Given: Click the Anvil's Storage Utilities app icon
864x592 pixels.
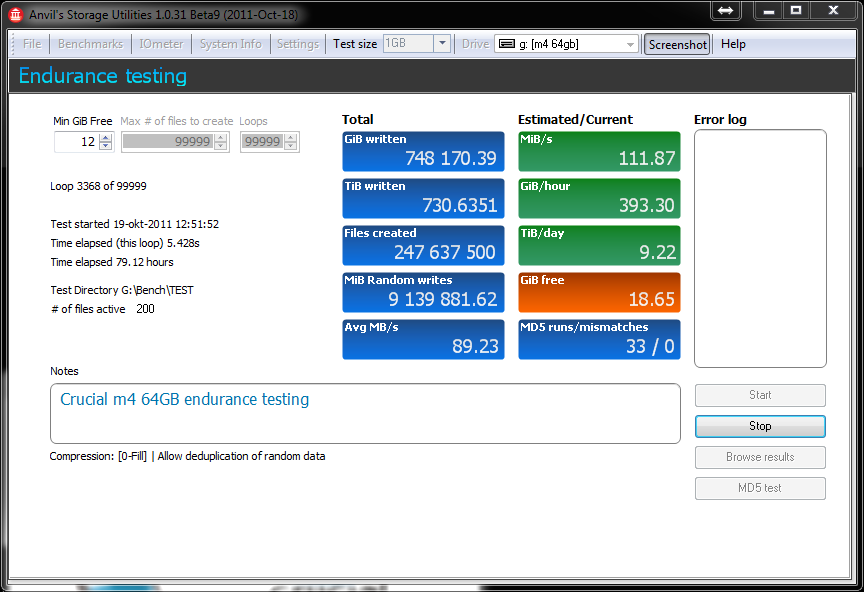Looking at the screenshot, I should pos(15,14).
